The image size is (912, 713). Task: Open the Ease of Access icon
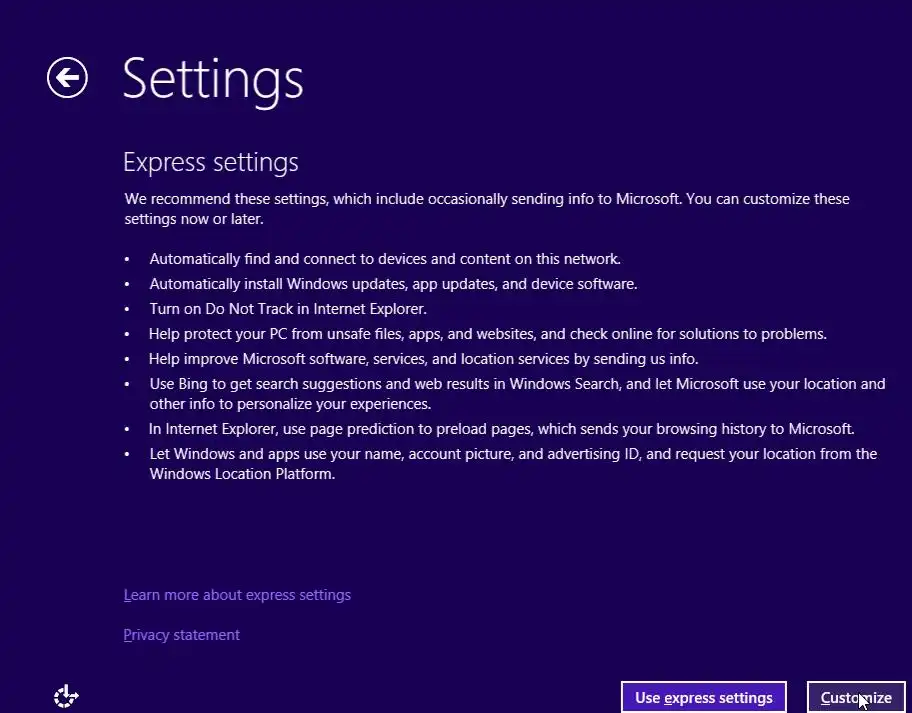pyautogui.click(x=65, y=696)
